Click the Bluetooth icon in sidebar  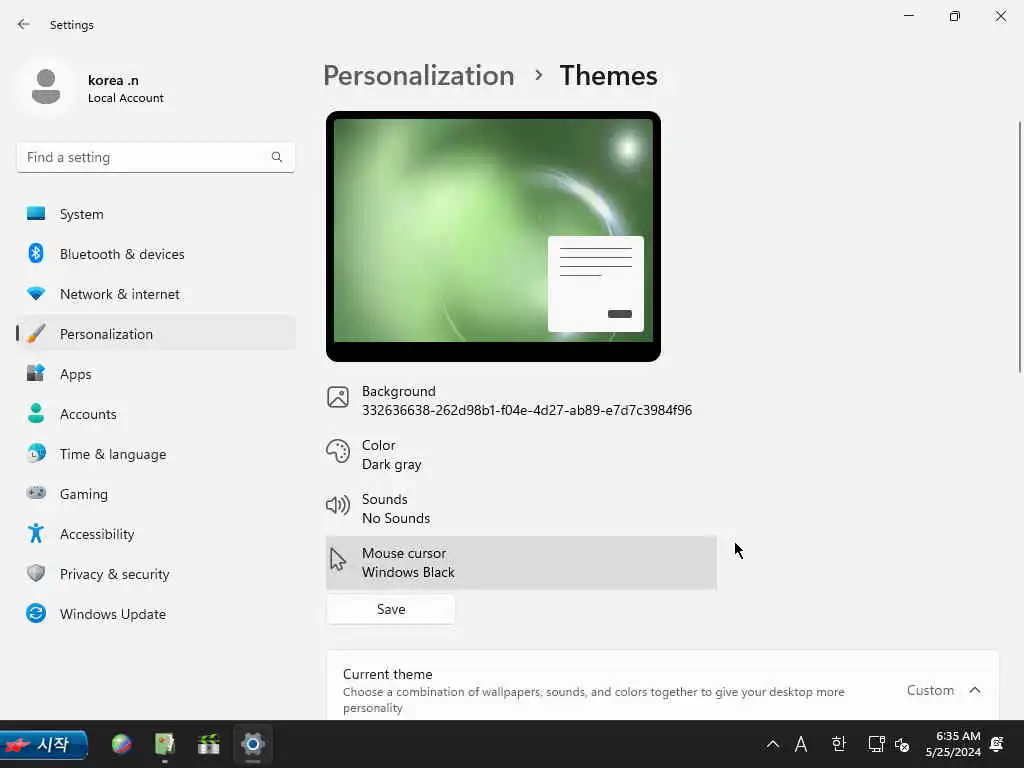(36, 253)
